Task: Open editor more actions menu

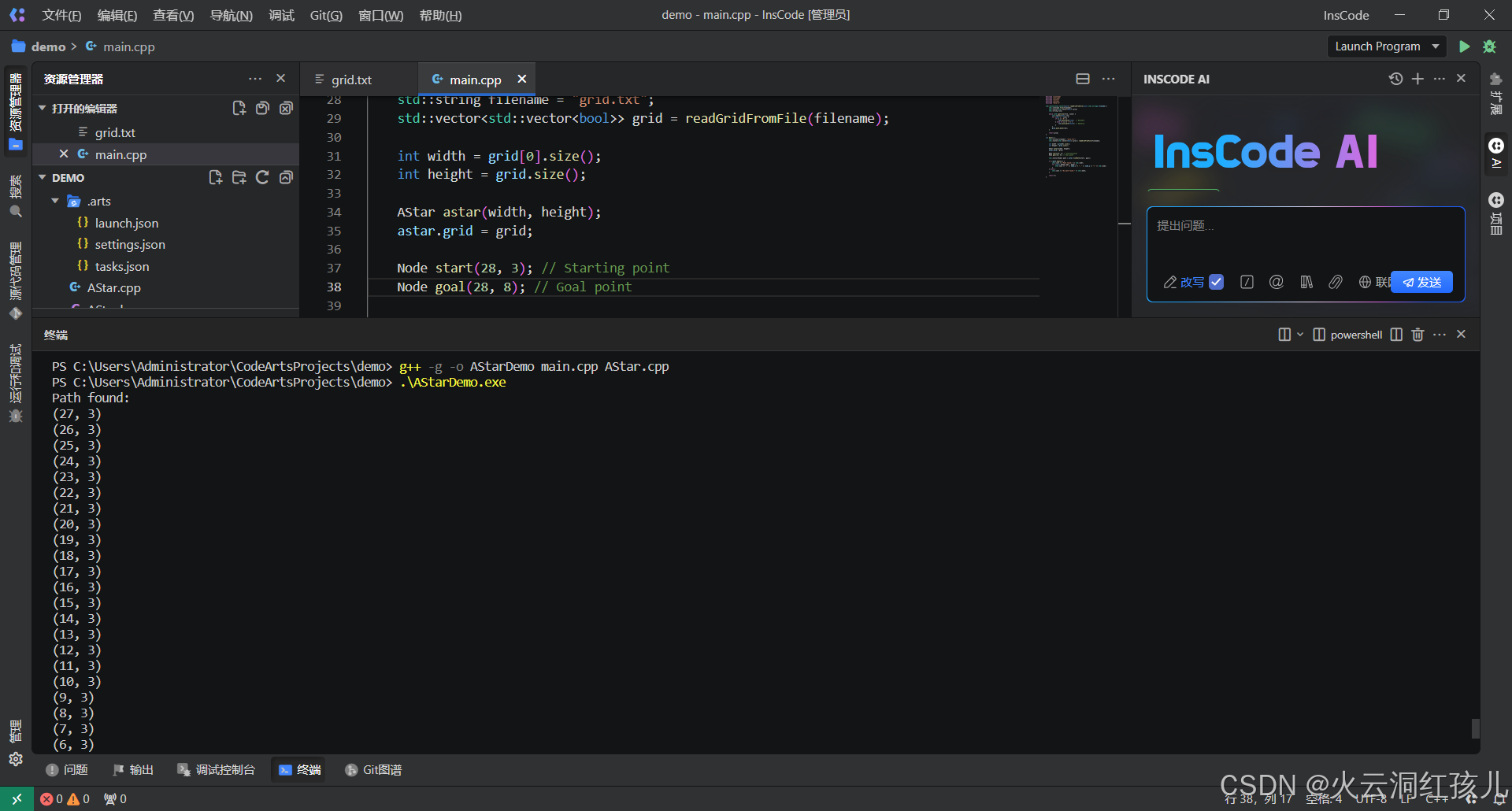Action: coord(1109,79)
